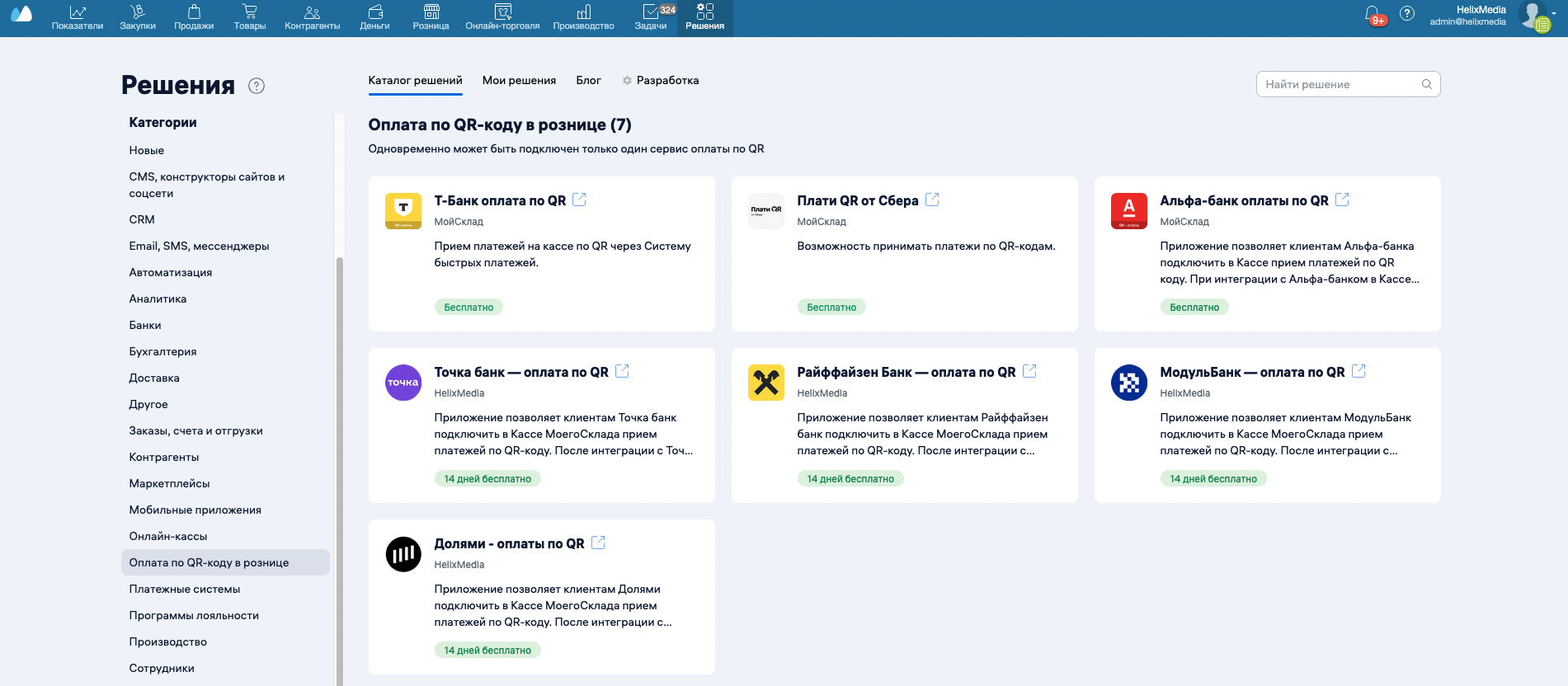The width and height of the screenshot is (1568, 686).
Task: Open the HelixMedia user avatar menu
Action: [1534, 15]
